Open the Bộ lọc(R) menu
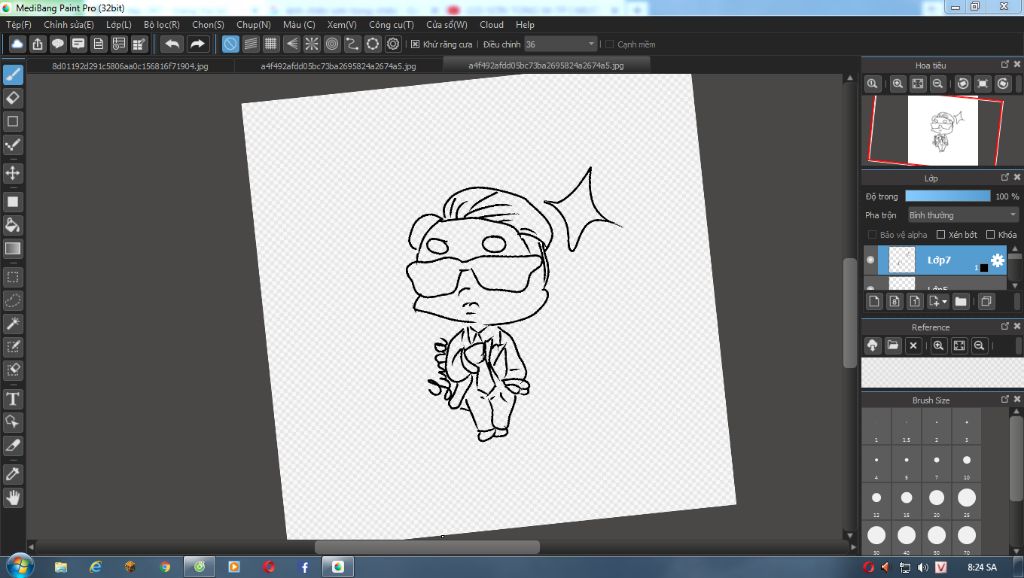1024x578 pixels. tap(161, 25)
